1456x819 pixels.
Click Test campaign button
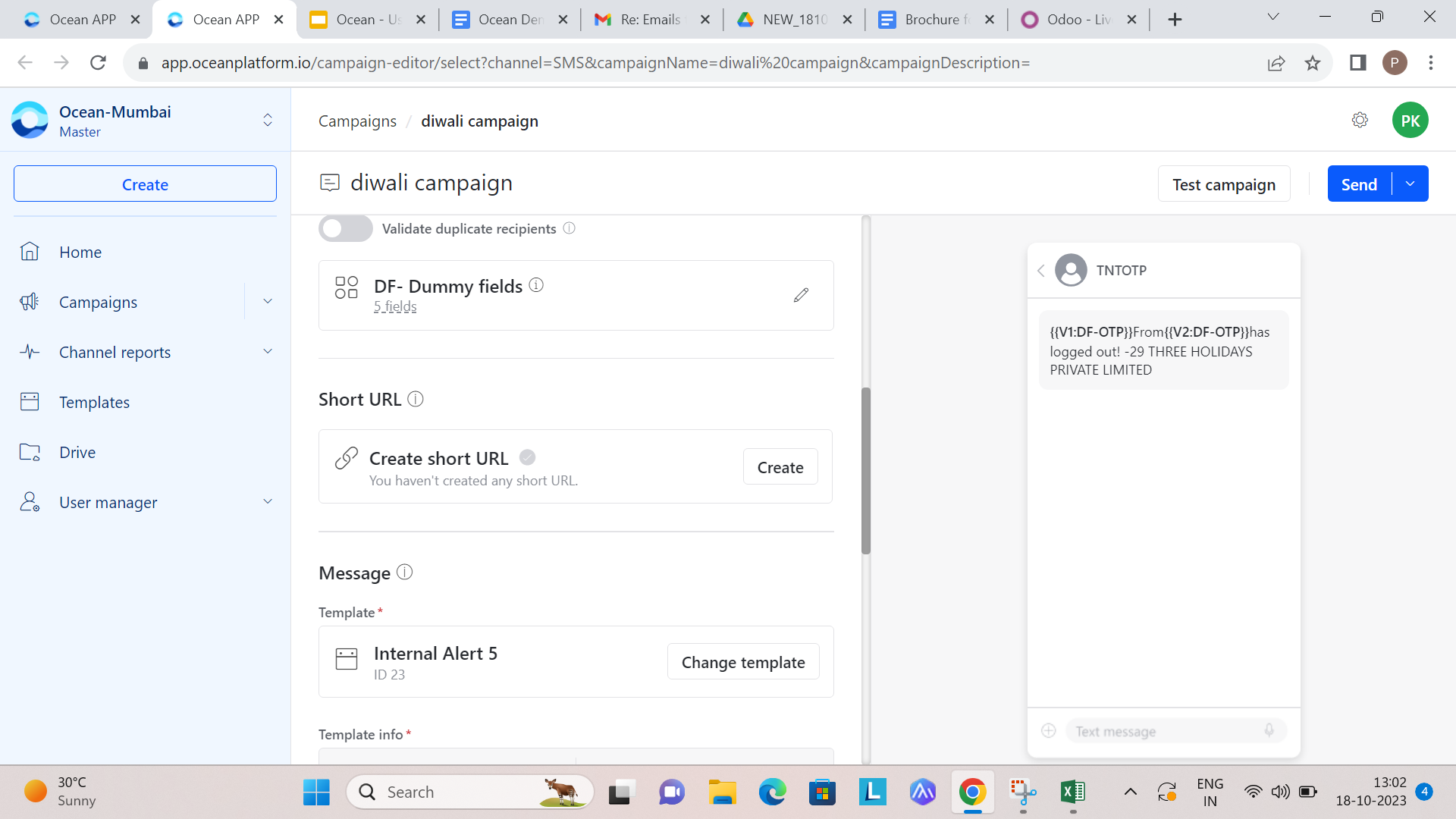tap(1224, 184)
